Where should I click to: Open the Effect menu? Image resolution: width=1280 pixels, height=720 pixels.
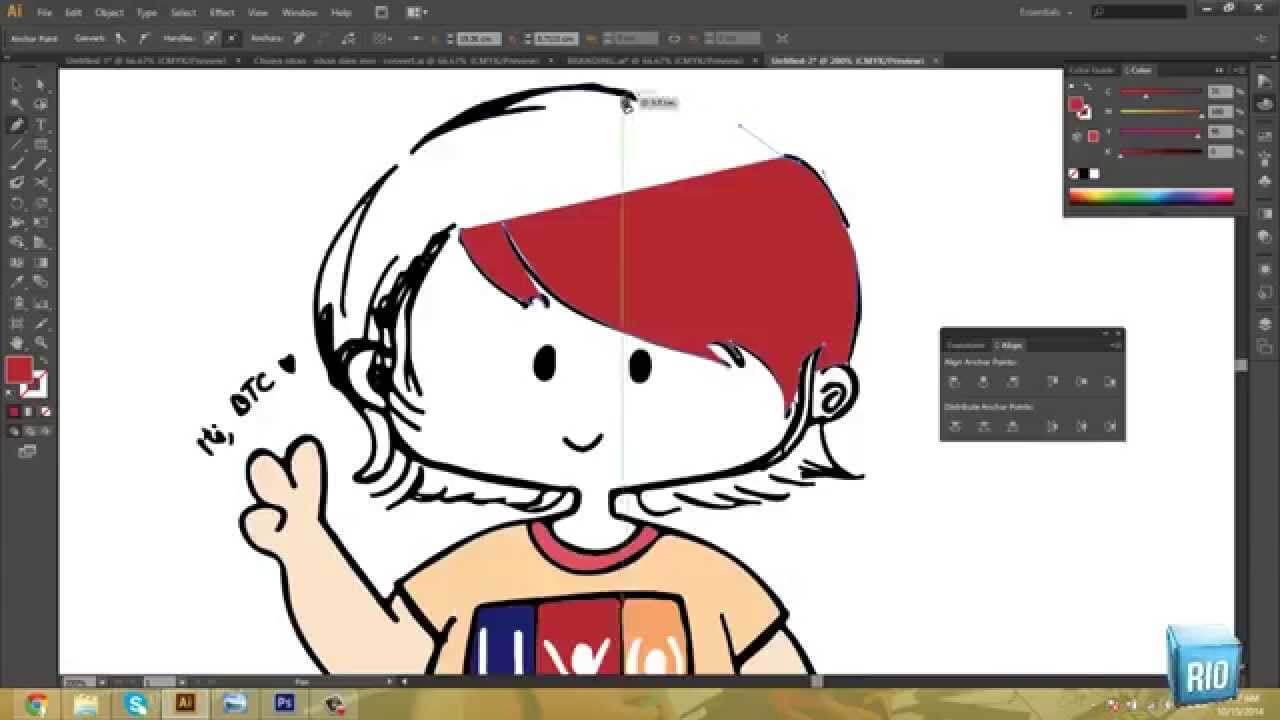223,13
